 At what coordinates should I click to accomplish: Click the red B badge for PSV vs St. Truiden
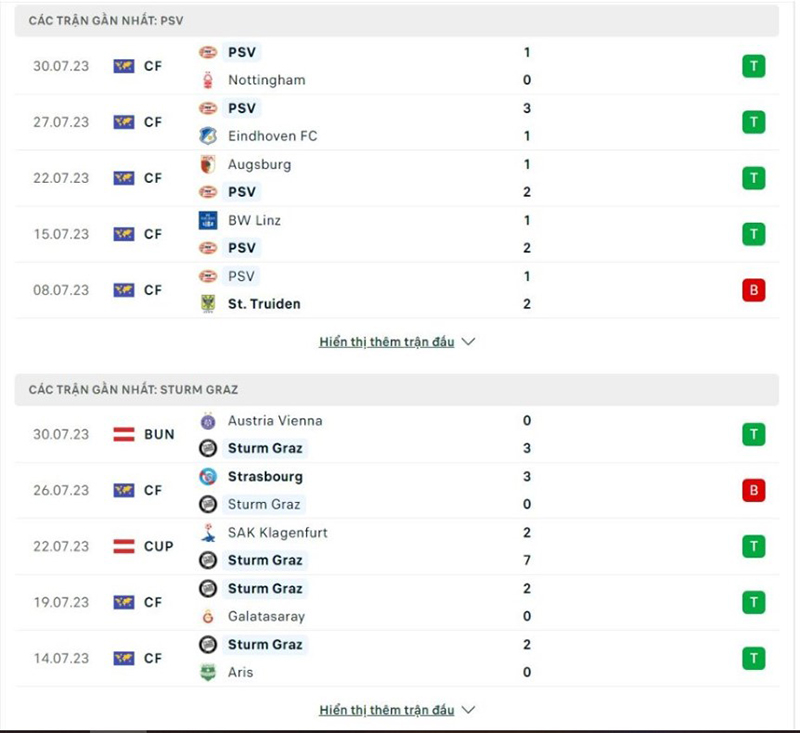(753, 290)
